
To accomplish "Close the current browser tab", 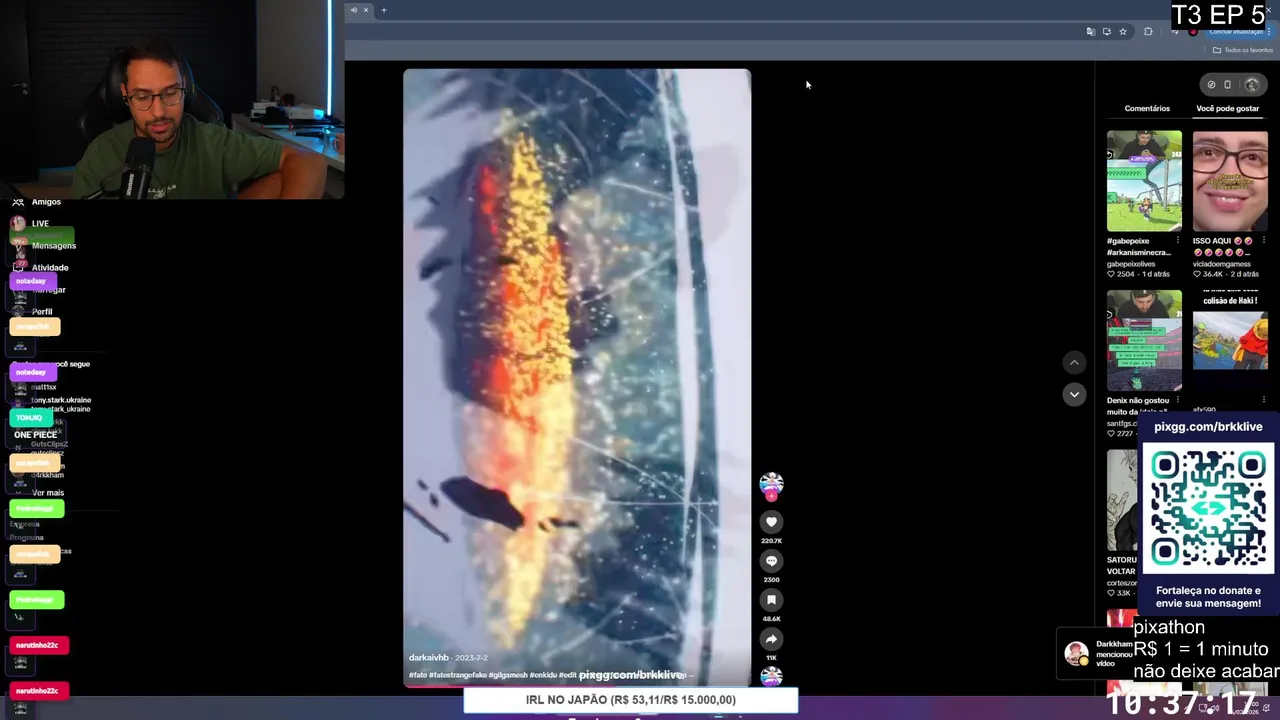I will tap(365, 10).
